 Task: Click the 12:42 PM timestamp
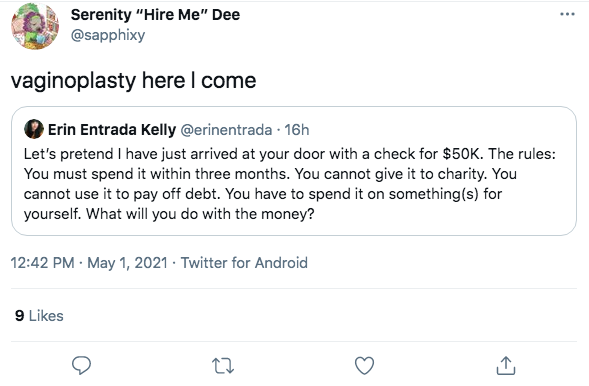pos(42,262)
